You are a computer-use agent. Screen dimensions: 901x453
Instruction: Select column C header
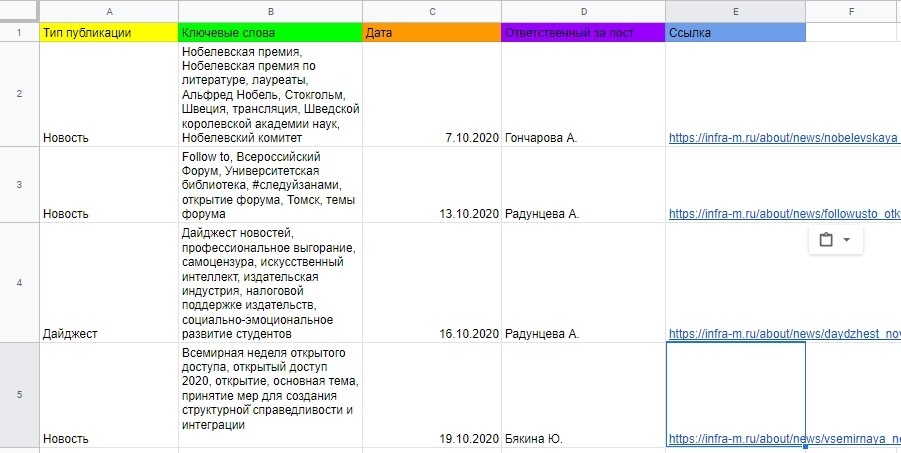432,11
